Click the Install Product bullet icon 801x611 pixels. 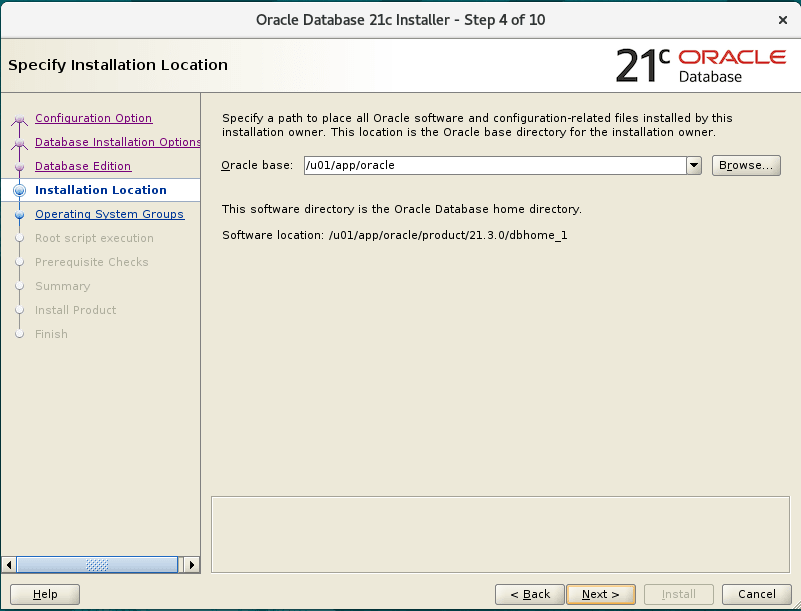point(19,310)
